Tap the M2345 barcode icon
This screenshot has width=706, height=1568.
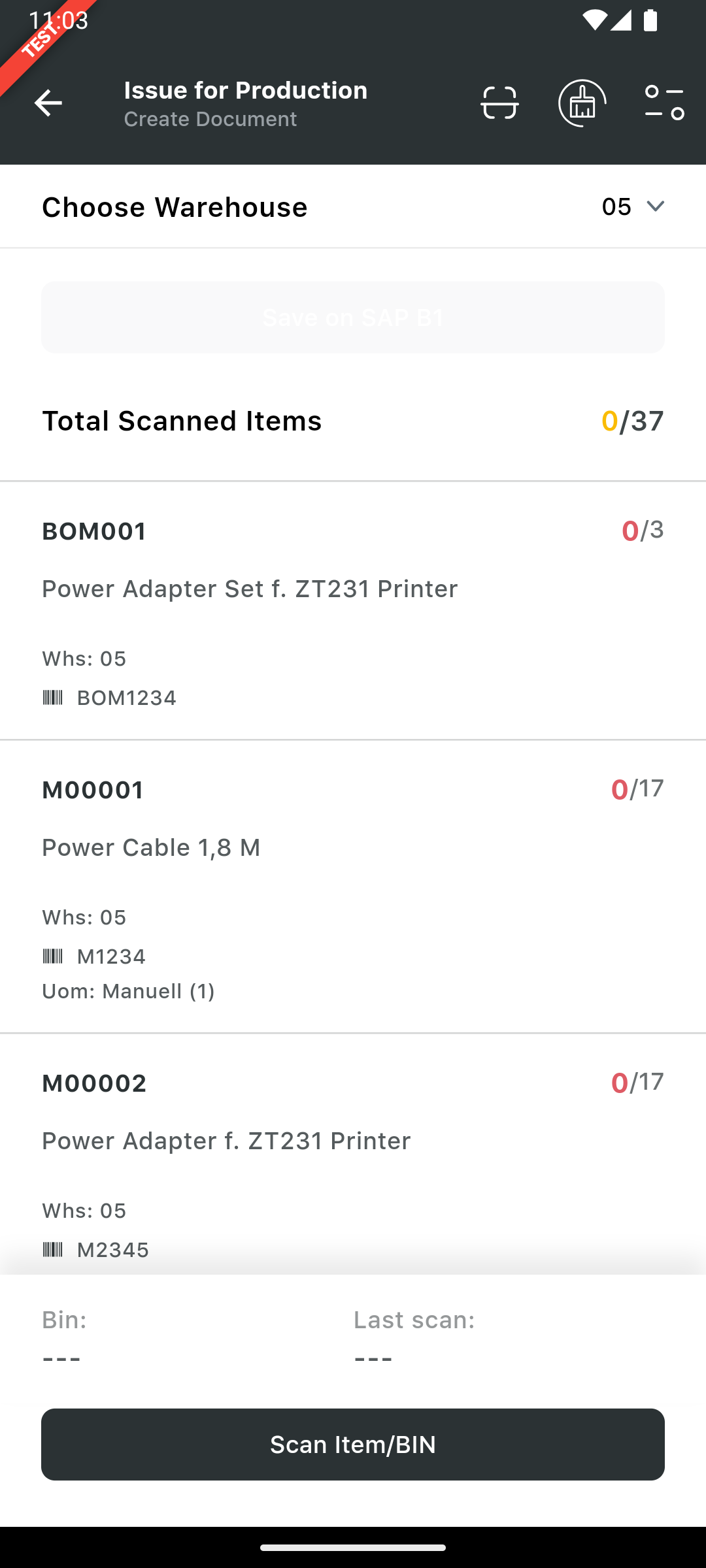coord(52,1250)
